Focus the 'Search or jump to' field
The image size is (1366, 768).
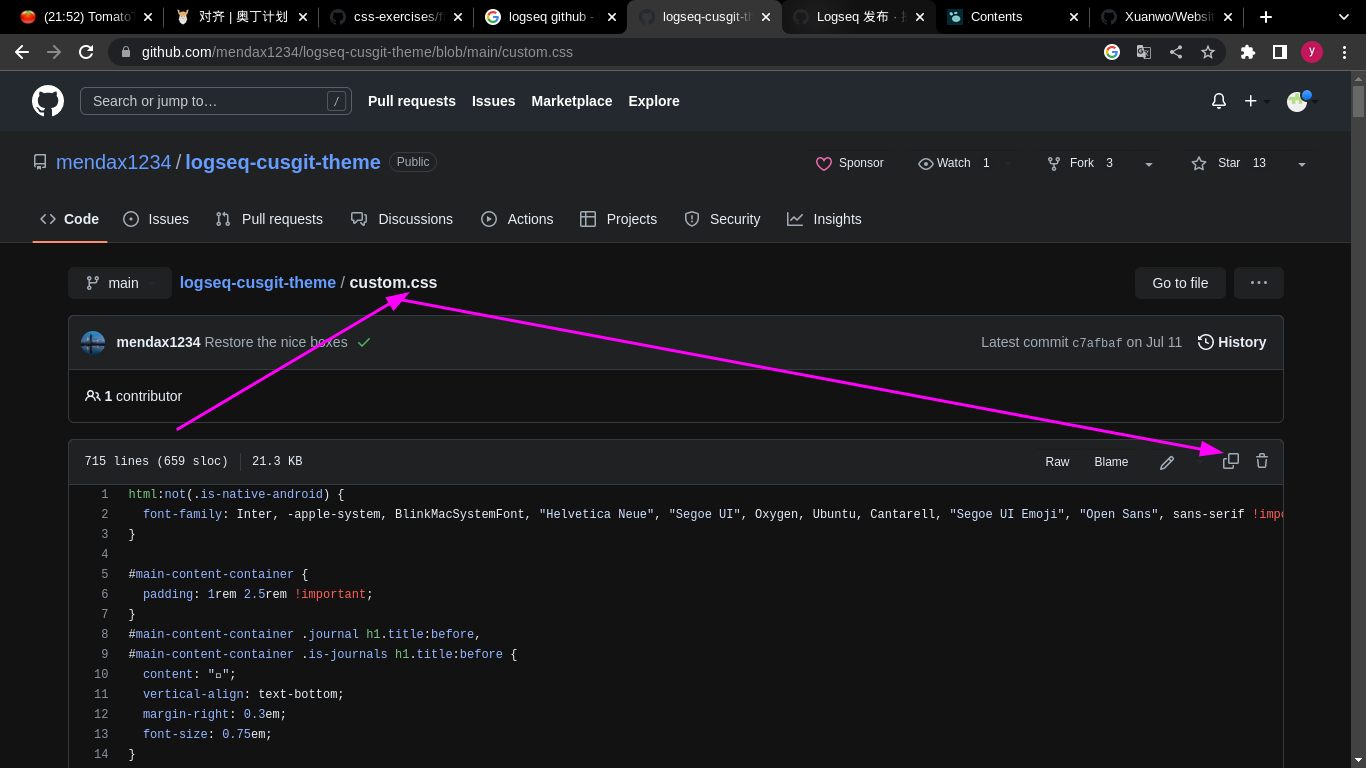pos(216,101)
